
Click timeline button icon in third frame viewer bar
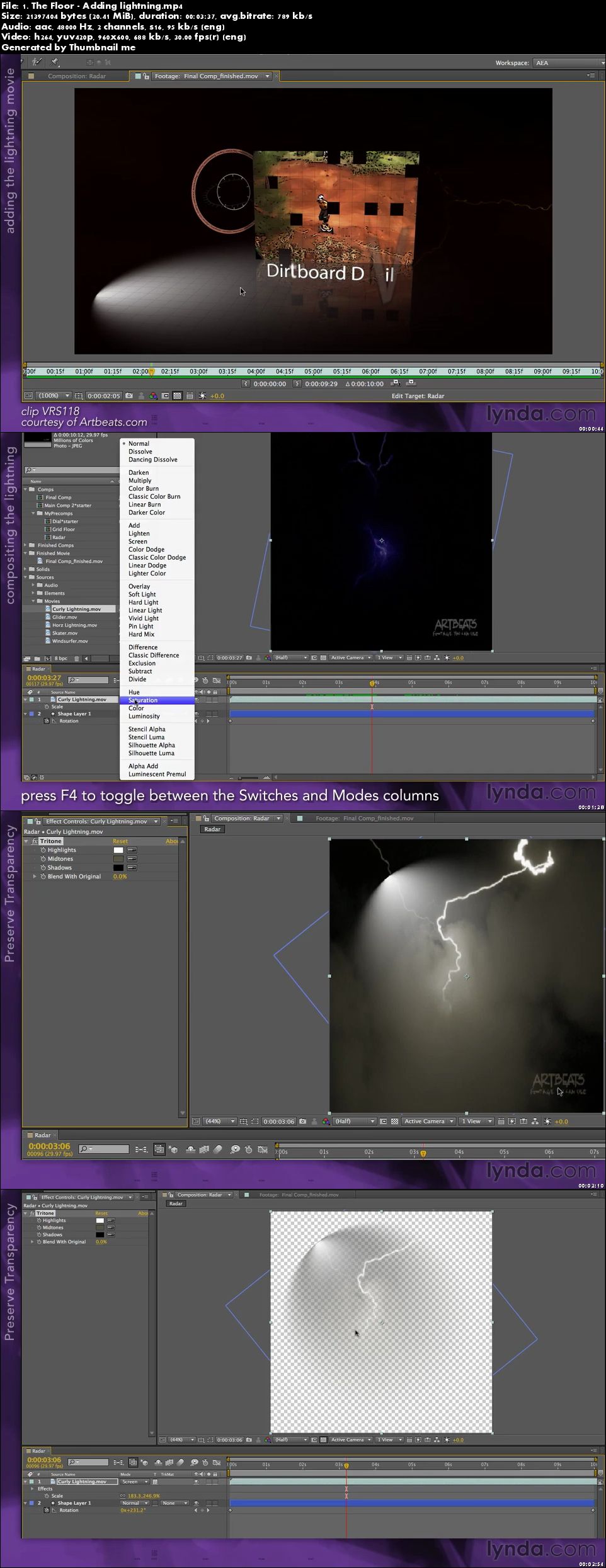click(x=523, y=1122)
